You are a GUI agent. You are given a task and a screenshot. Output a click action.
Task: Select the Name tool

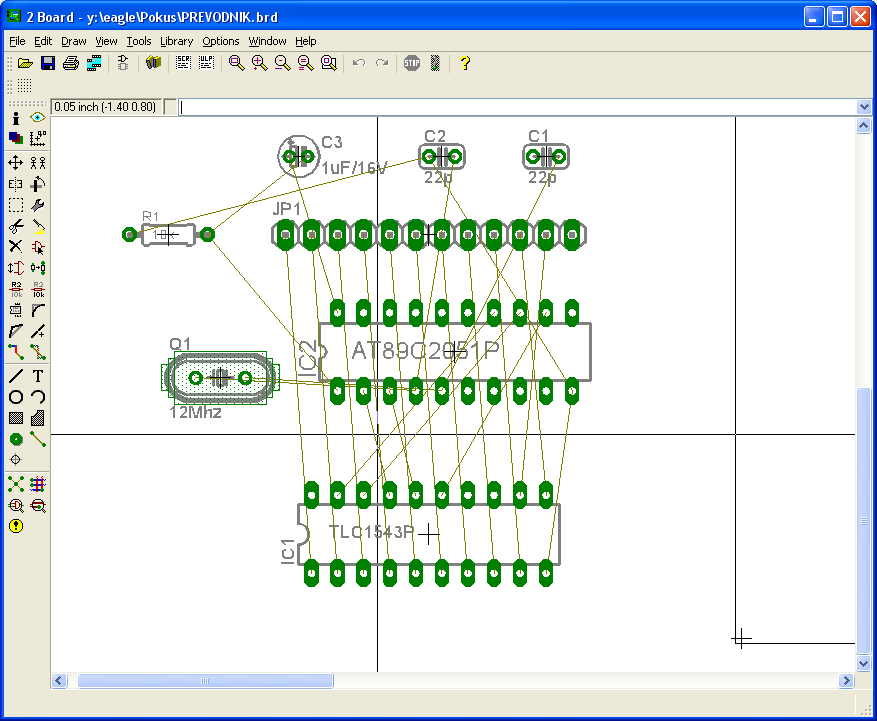(x=16, y=289)
